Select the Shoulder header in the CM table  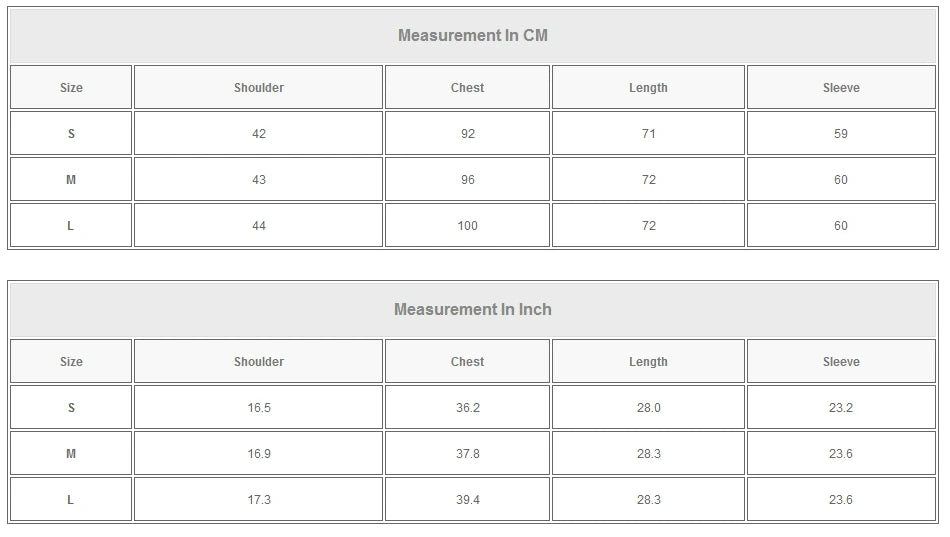coord(259,88)
